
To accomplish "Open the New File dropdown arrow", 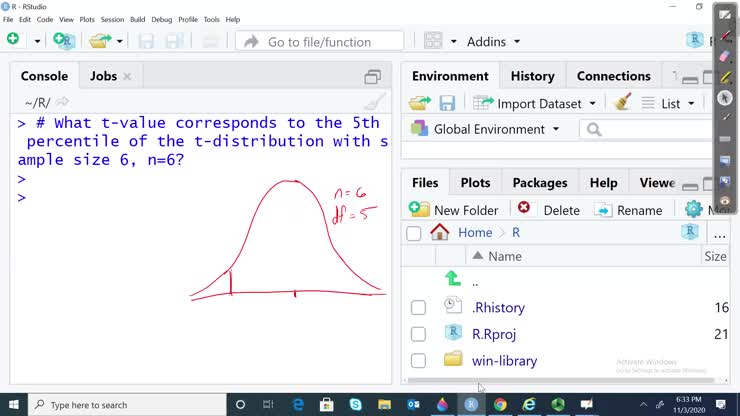I will [37, 42].
